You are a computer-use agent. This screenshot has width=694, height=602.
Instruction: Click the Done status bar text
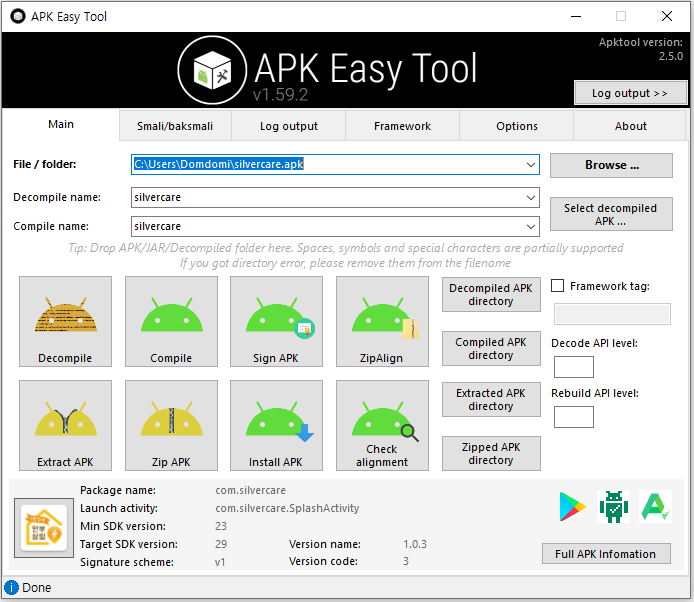coord(37,588)
